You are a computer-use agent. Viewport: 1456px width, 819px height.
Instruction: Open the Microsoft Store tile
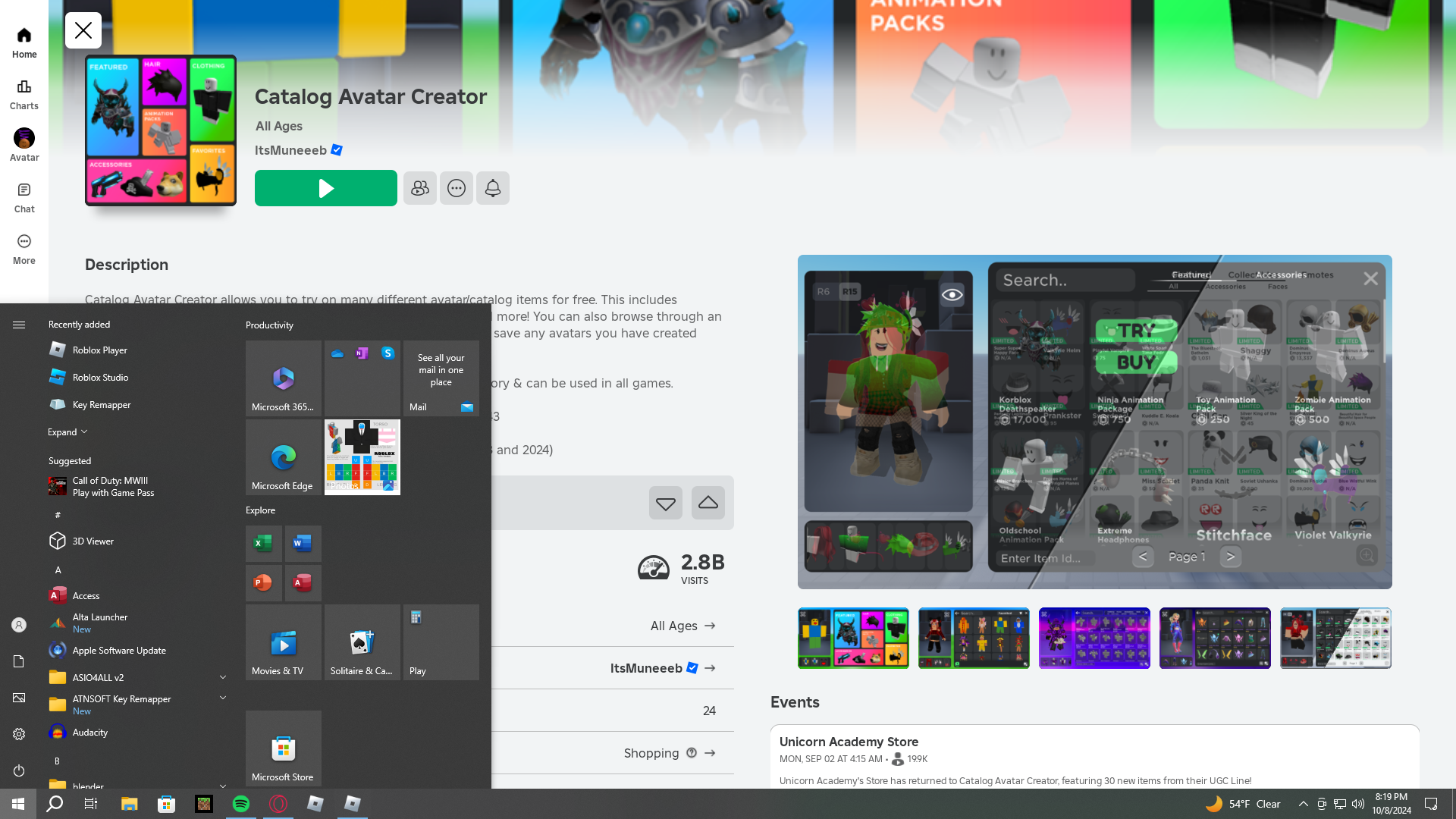(283, 748)
